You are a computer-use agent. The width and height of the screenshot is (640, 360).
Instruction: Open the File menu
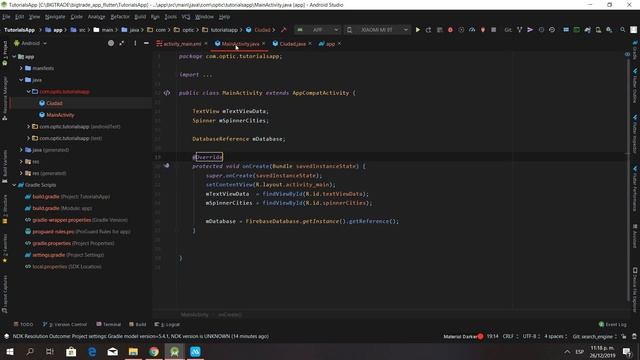[6, 17]
